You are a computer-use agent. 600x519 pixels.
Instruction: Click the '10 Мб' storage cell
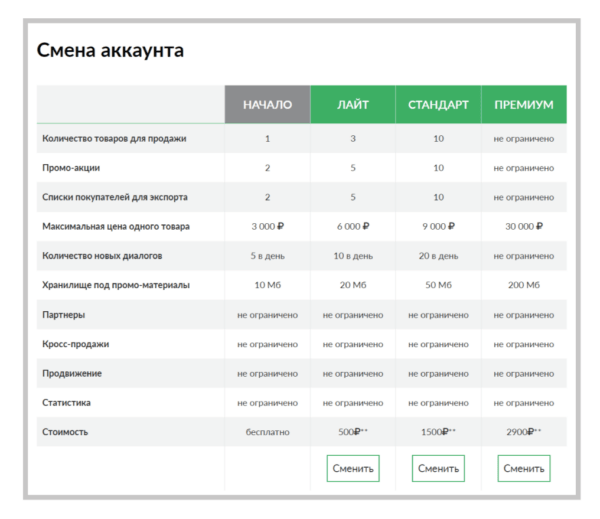tap(267, 285)
